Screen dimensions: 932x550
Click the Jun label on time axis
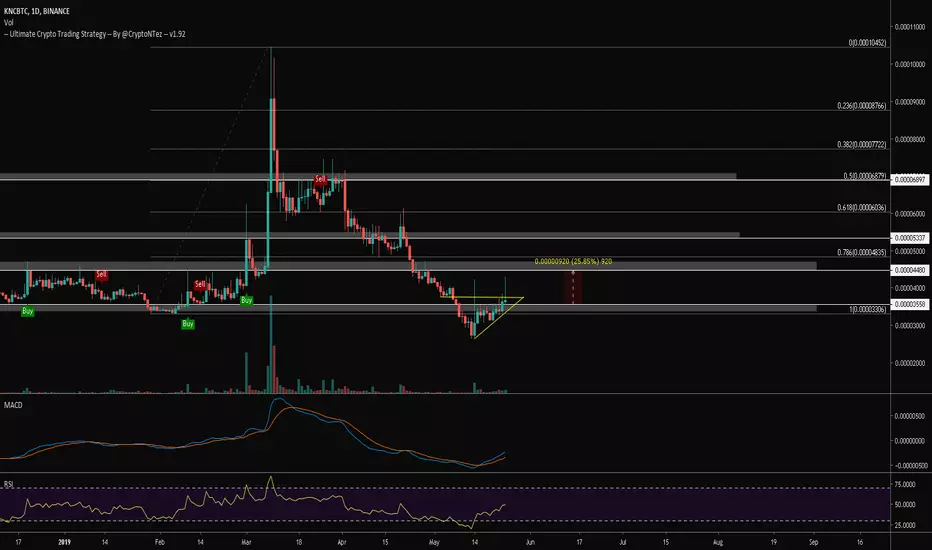[530, 542]
